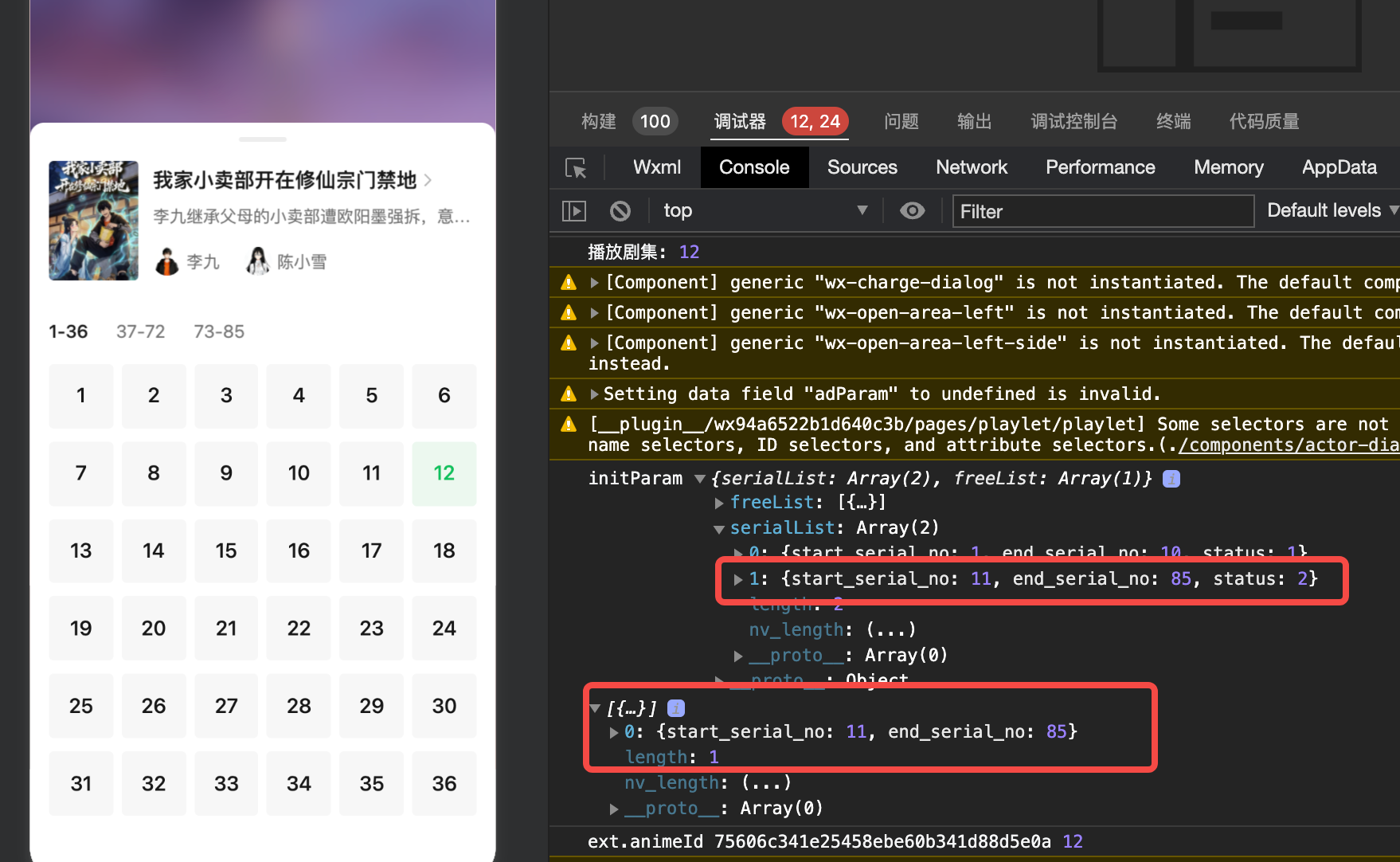Open live expression eye icon

tap(913, 210)
